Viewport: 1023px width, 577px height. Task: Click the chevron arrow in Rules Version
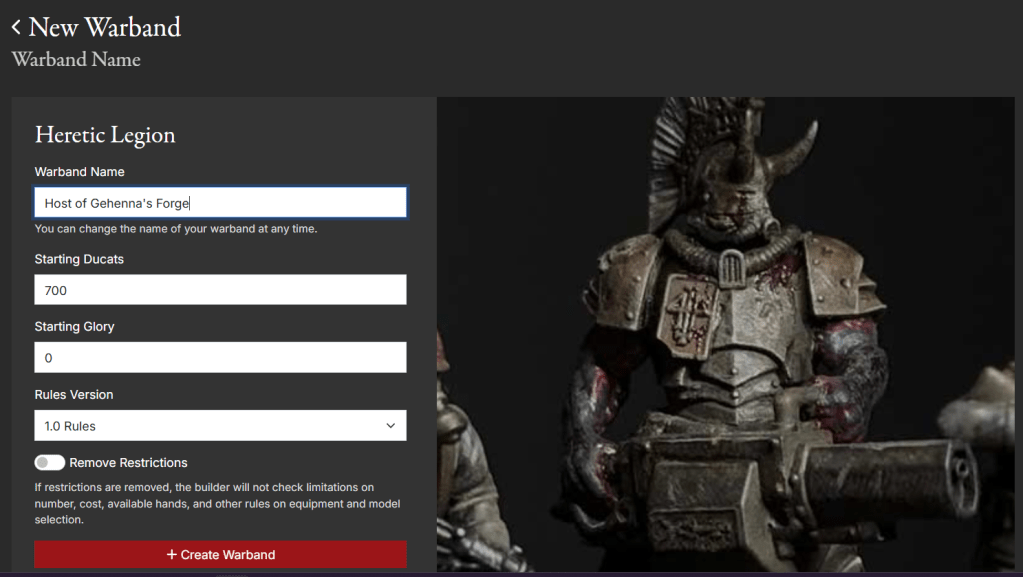pyautogui.click(x=390, y=426)
